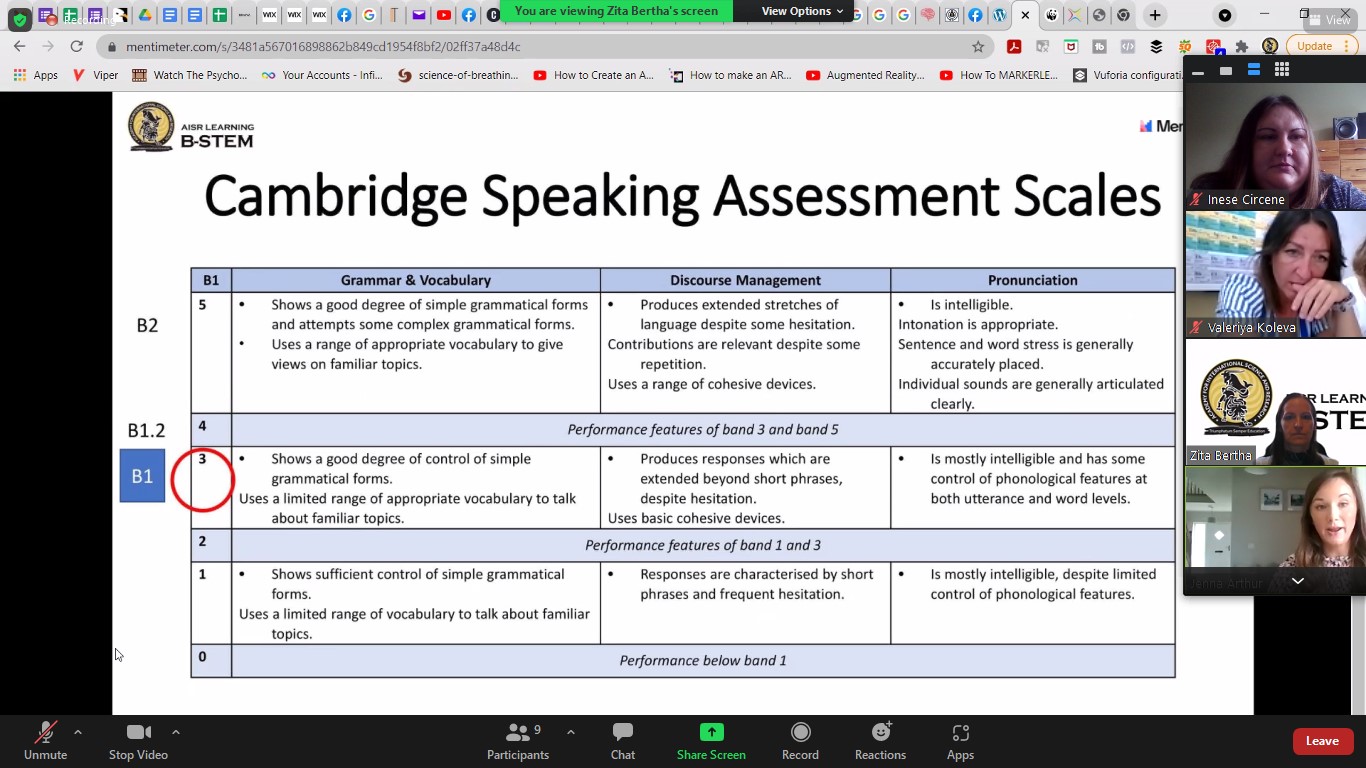1366x768 pixels.
Task: Open a new Chrome tab
Action: pos(1155,15)
